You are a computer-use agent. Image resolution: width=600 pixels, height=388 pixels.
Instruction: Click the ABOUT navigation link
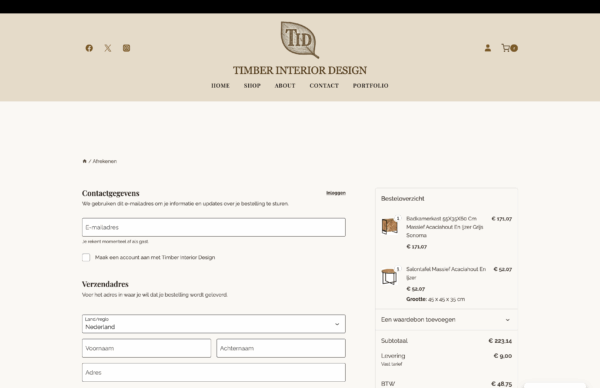(285, 86)
